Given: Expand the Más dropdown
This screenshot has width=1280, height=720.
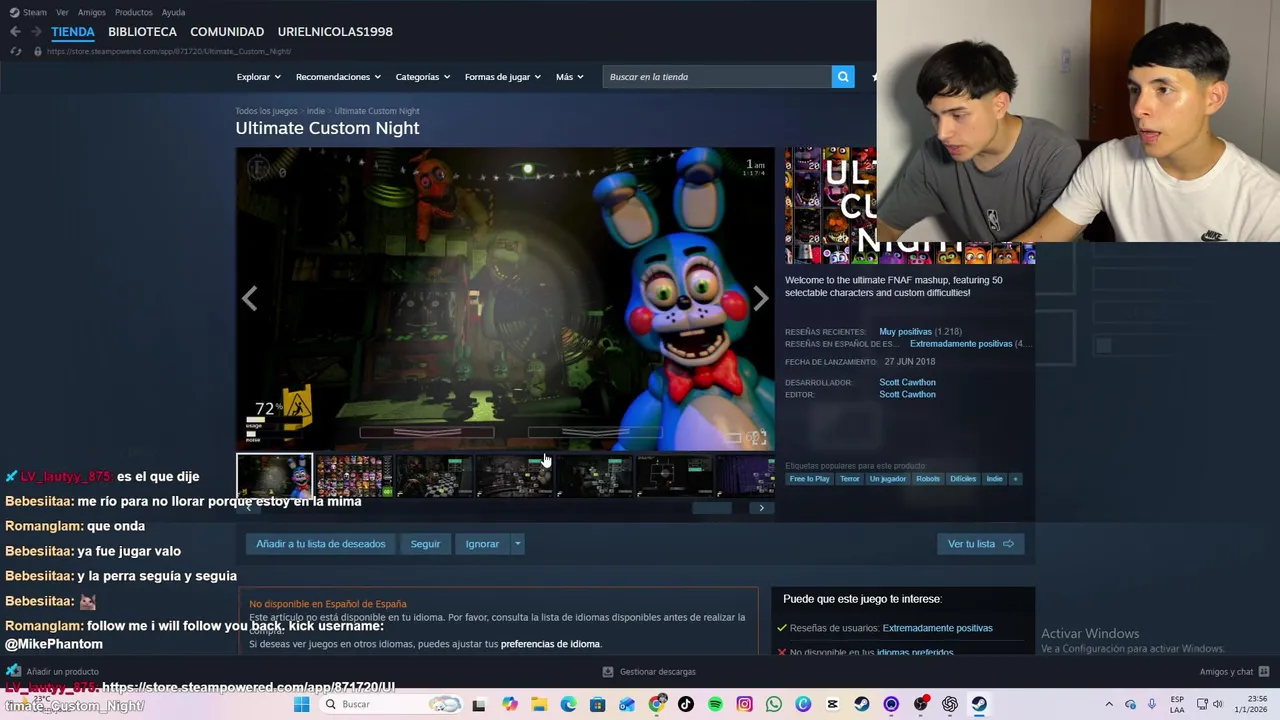Looking at the screenshot, I should coord(569,77).
